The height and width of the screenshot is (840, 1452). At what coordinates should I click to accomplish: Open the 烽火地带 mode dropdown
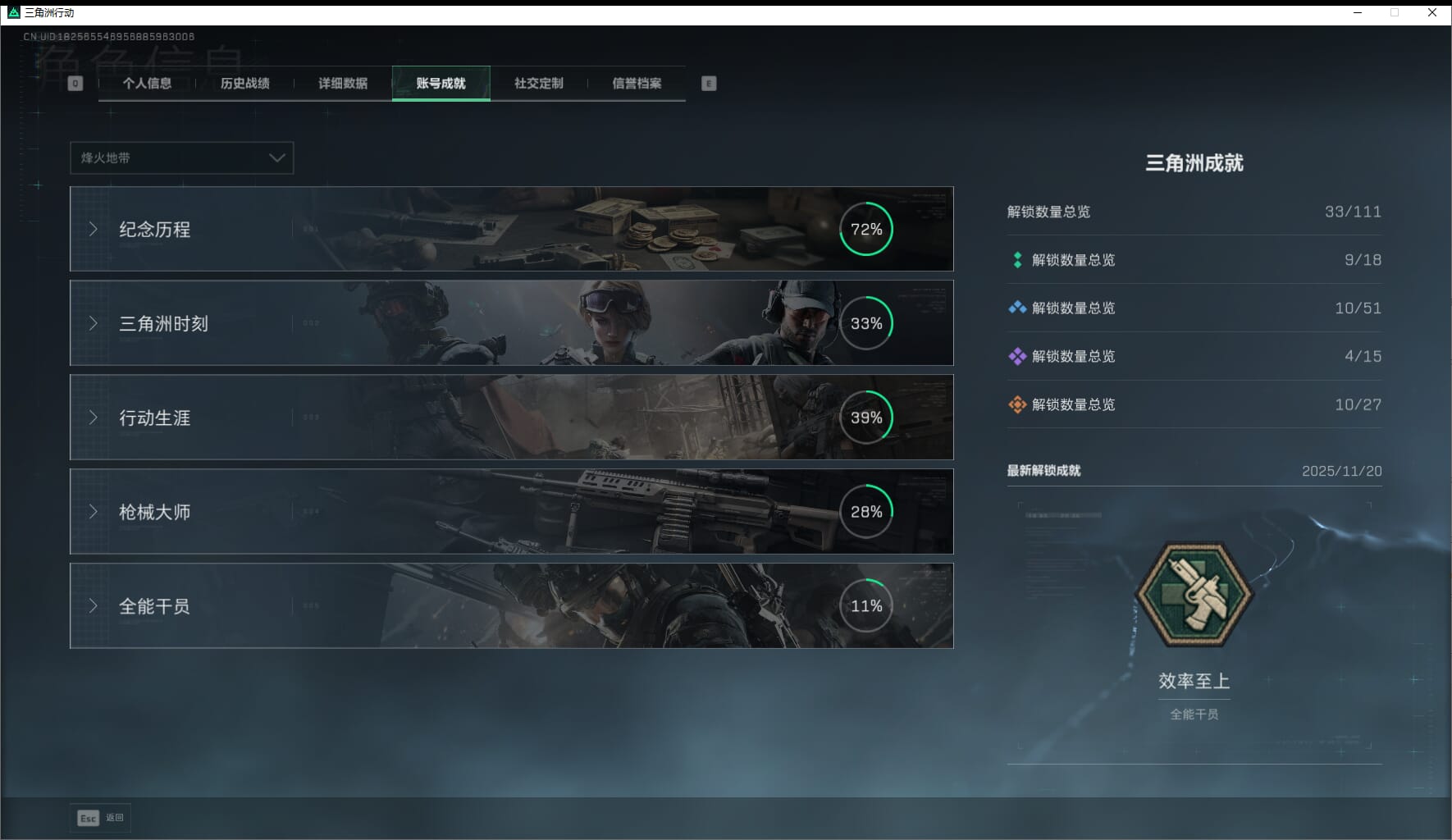[x=182, y=157]
